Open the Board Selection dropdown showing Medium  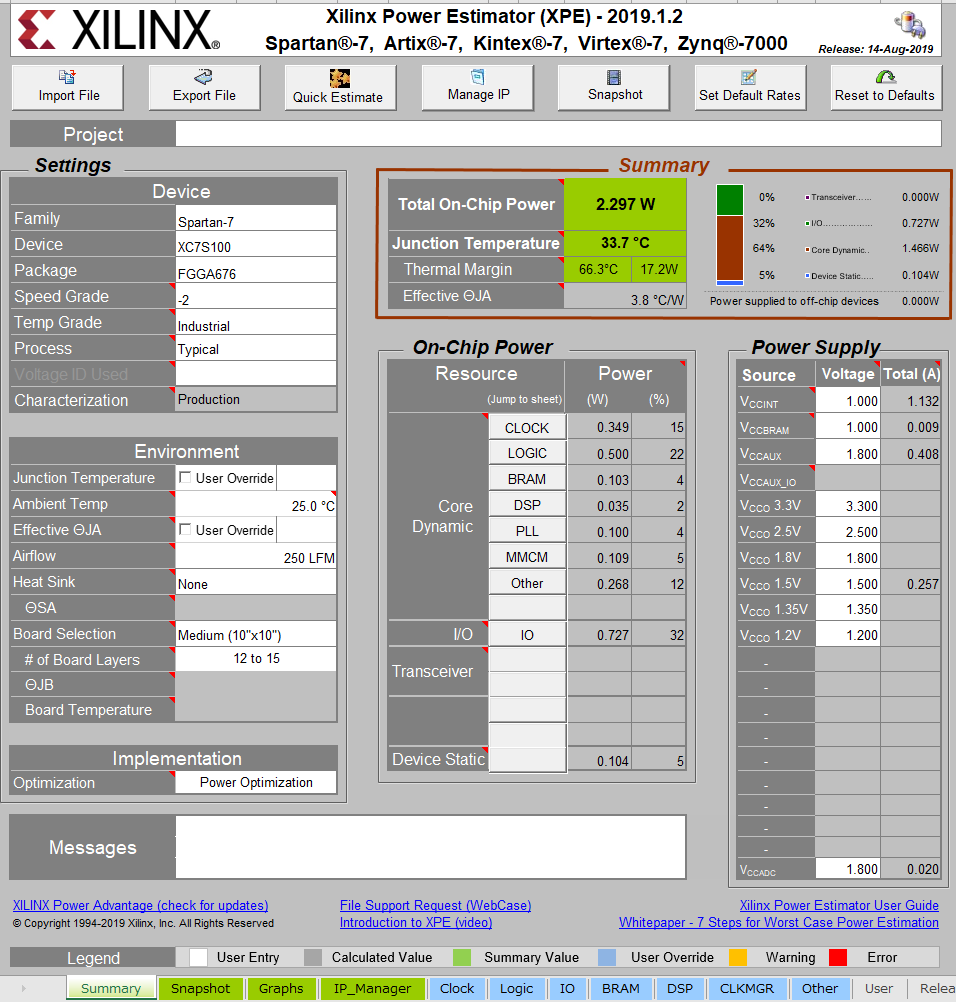256,634
